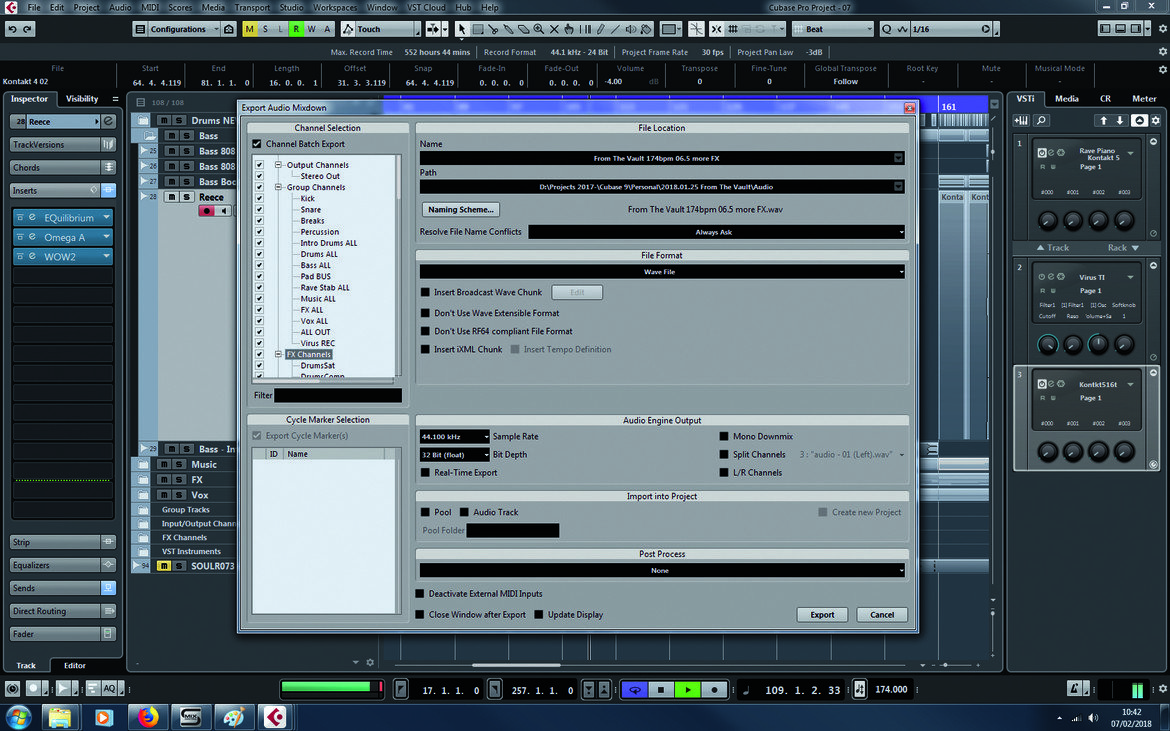The height and width of the screenshot is (731, 1170).
Task: Tick Close Window after Export
Action: click(419, 615)
